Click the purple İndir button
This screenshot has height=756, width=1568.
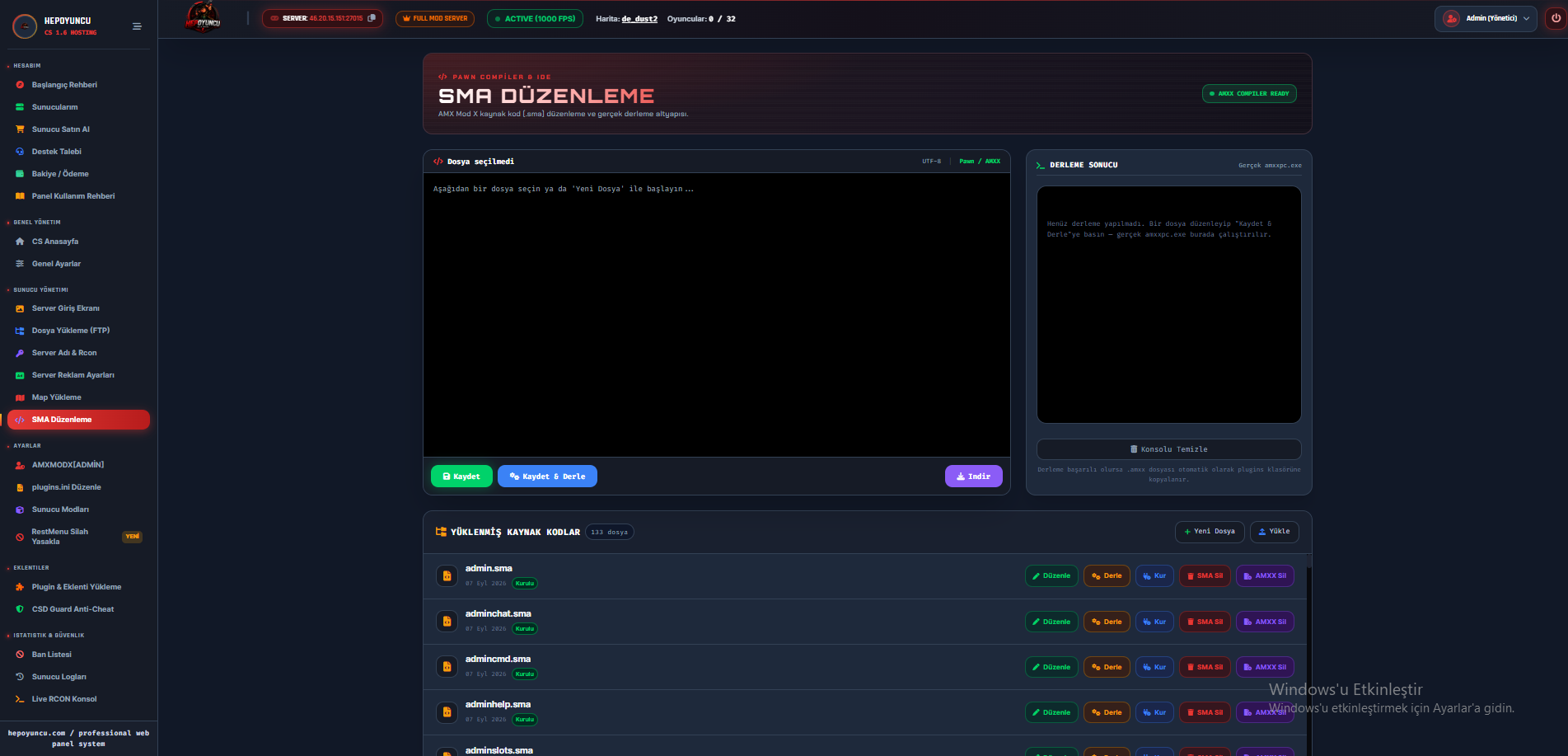973,477
